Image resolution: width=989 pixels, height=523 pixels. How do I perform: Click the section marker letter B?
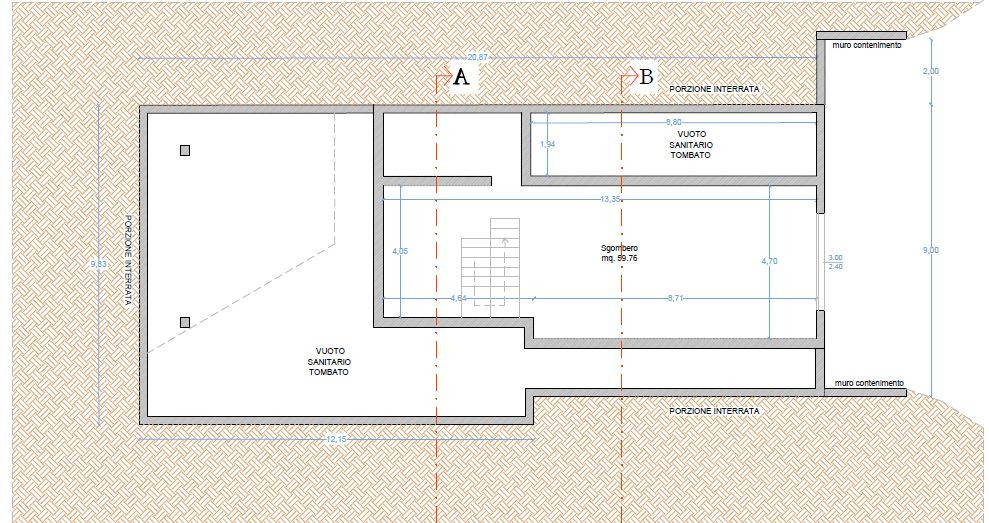click(x=647, y=77)
